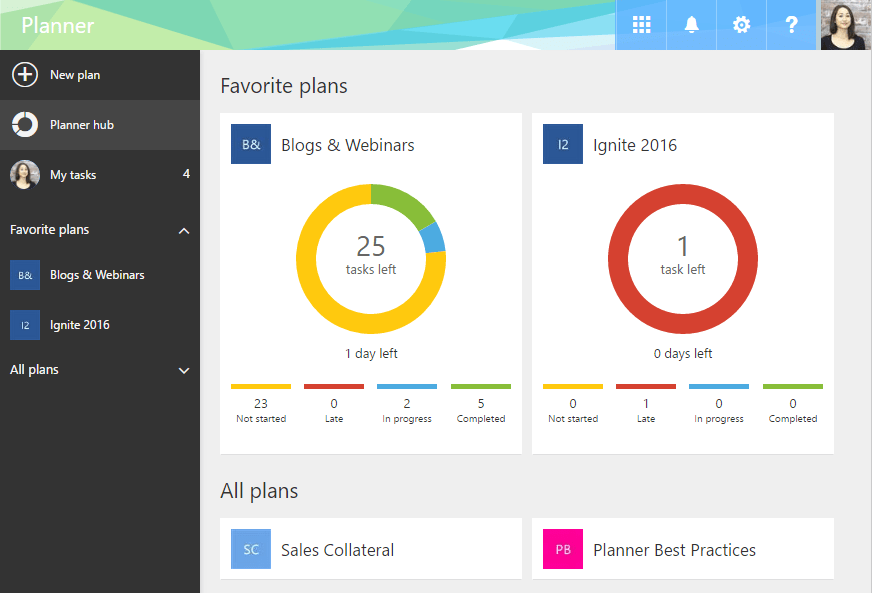Screen dimensions: 872x593
Task: Click blue In progress bar in Ignite card
Action: coord(719,386)
